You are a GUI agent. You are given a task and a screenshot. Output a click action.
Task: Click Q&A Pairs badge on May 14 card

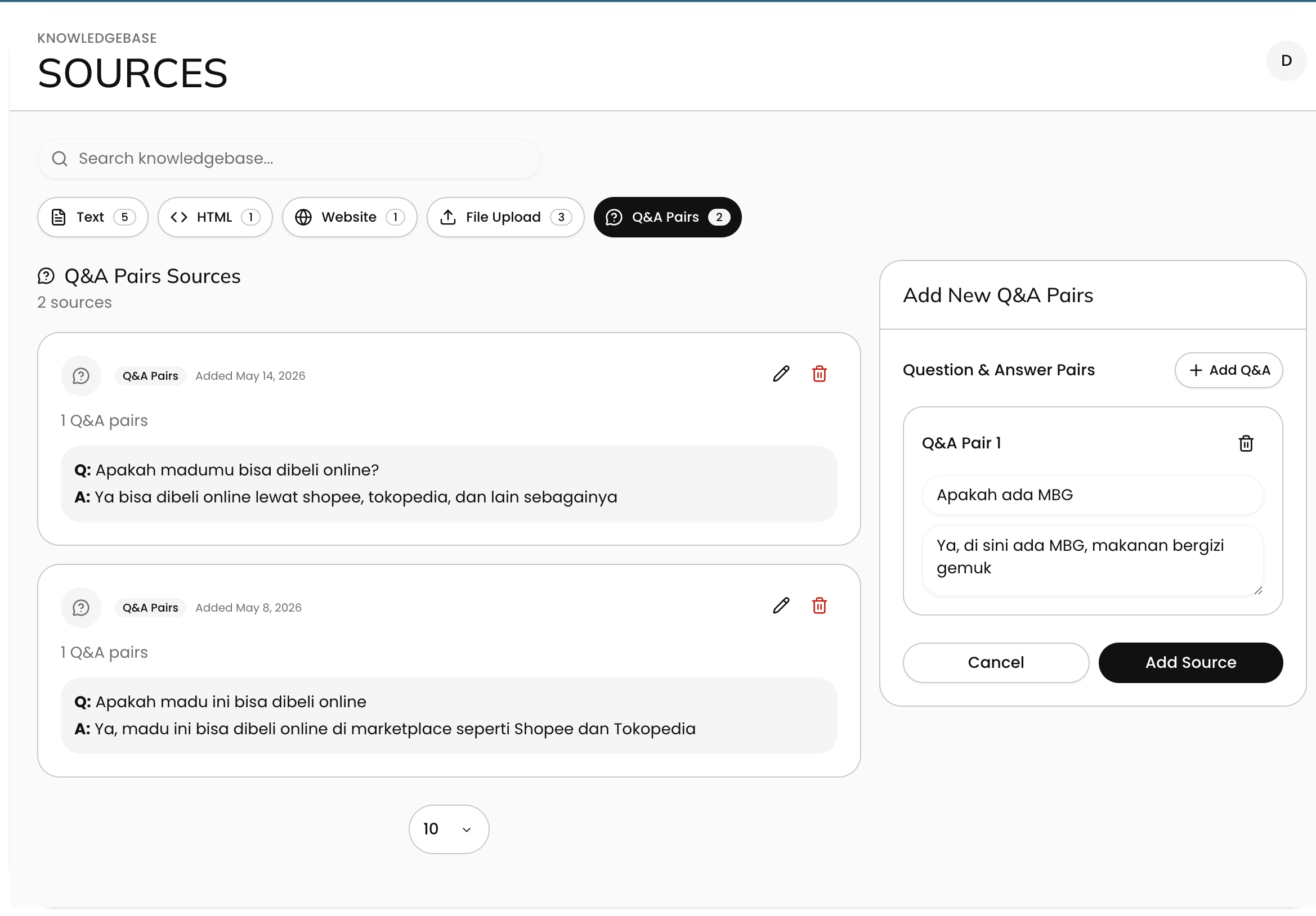click(x=150, y=376)
